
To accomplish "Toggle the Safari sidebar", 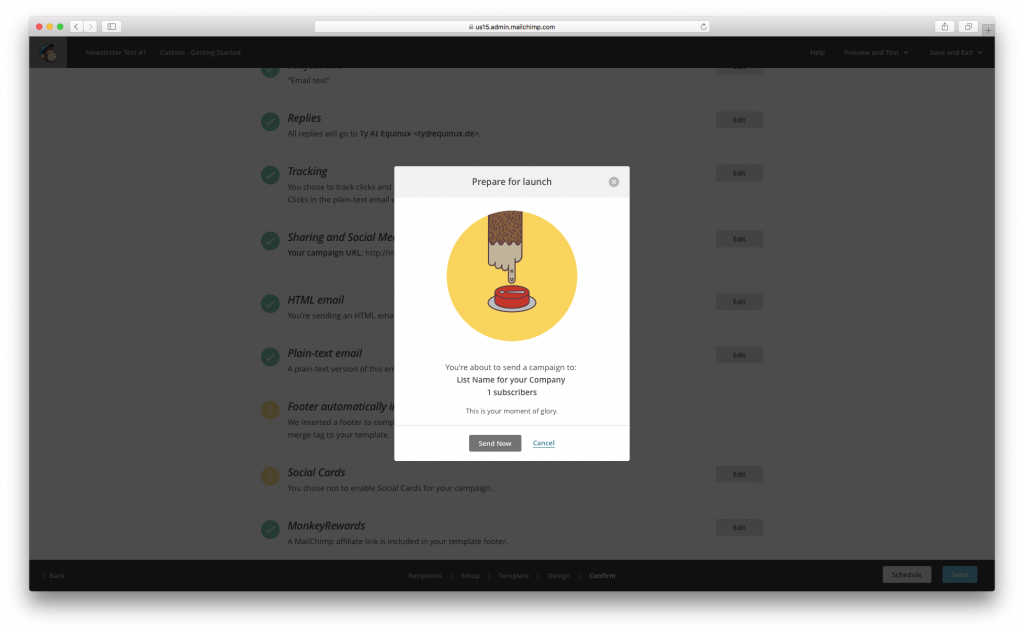I will (x=112, y=27).
